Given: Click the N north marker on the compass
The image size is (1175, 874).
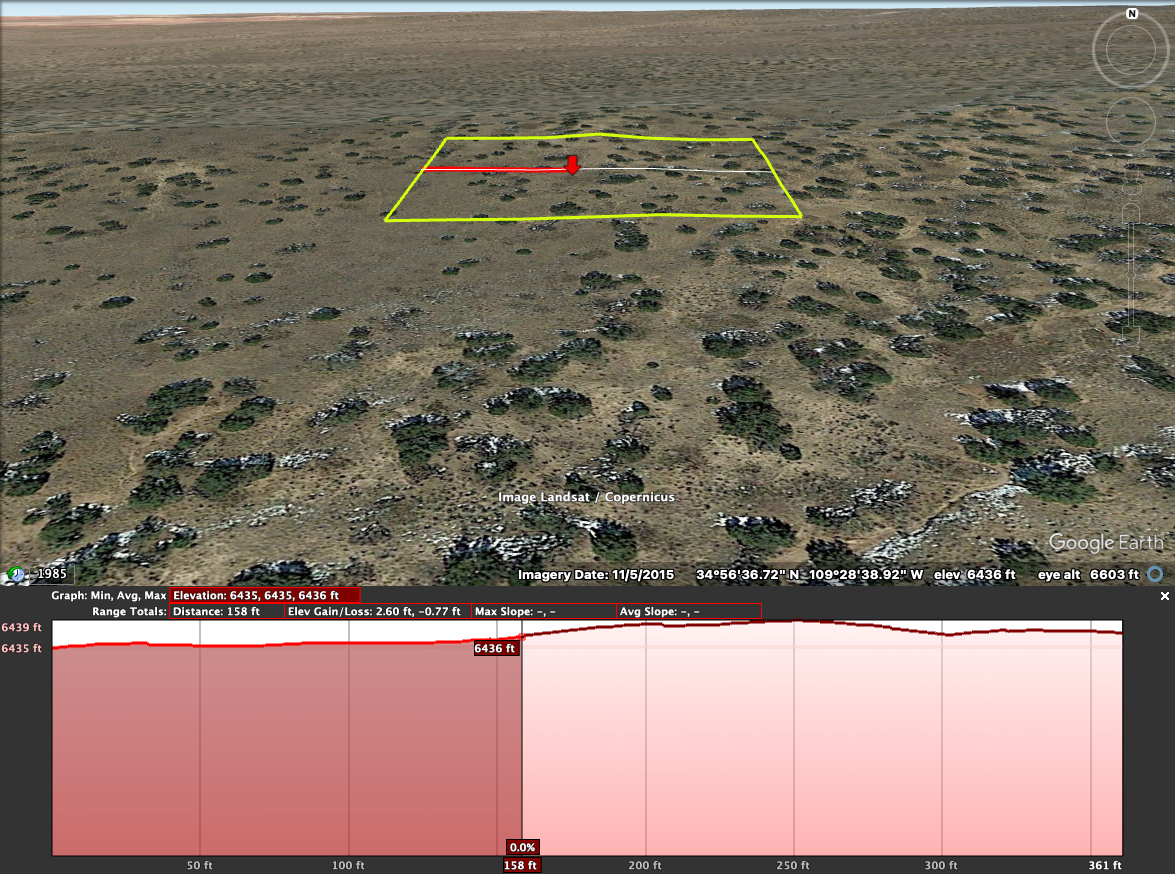Looking at the screenshot, I should tap(1132, 13).
